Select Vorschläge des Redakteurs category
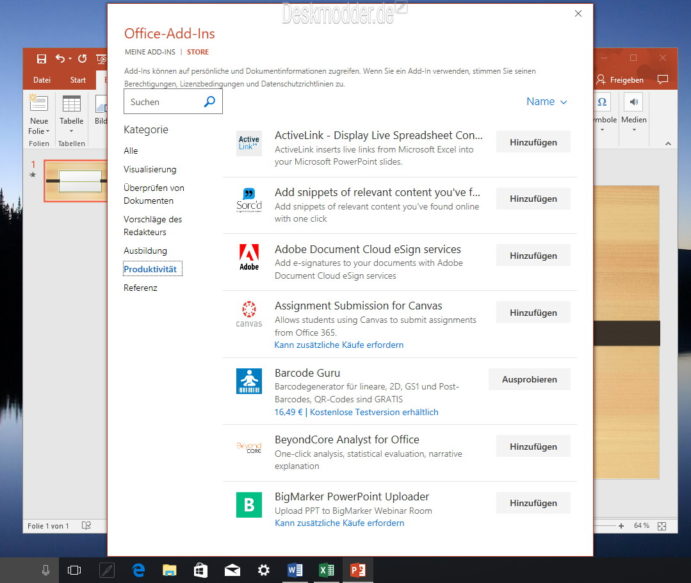This screenshot has height=583, width=691. (152, 226)
